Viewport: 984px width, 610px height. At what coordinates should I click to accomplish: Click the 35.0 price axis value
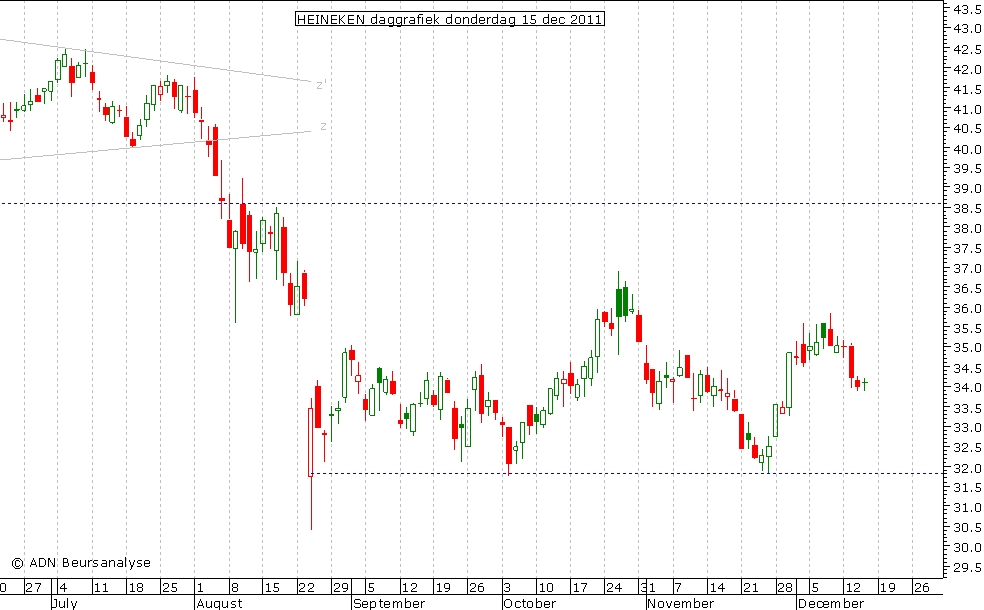[x=968, y=348]
